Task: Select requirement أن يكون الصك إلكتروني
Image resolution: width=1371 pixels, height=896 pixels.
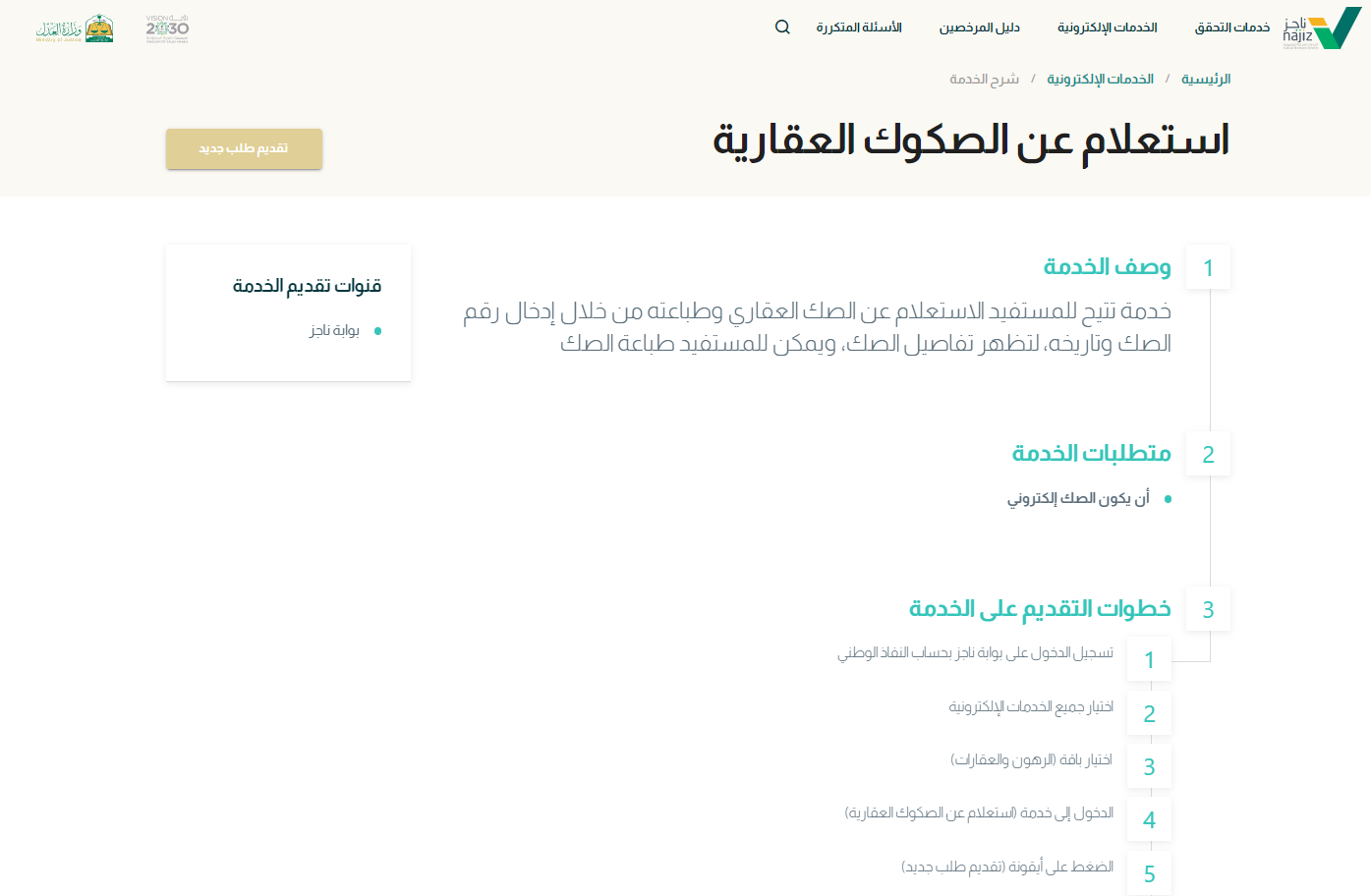Action: 1078,499
